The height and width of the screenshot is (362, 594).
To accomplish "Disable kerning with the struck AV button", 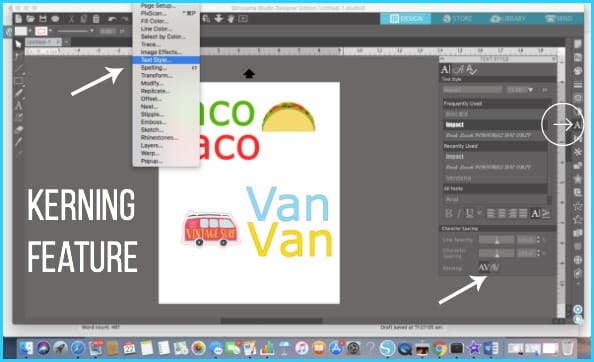I will 494,268.
